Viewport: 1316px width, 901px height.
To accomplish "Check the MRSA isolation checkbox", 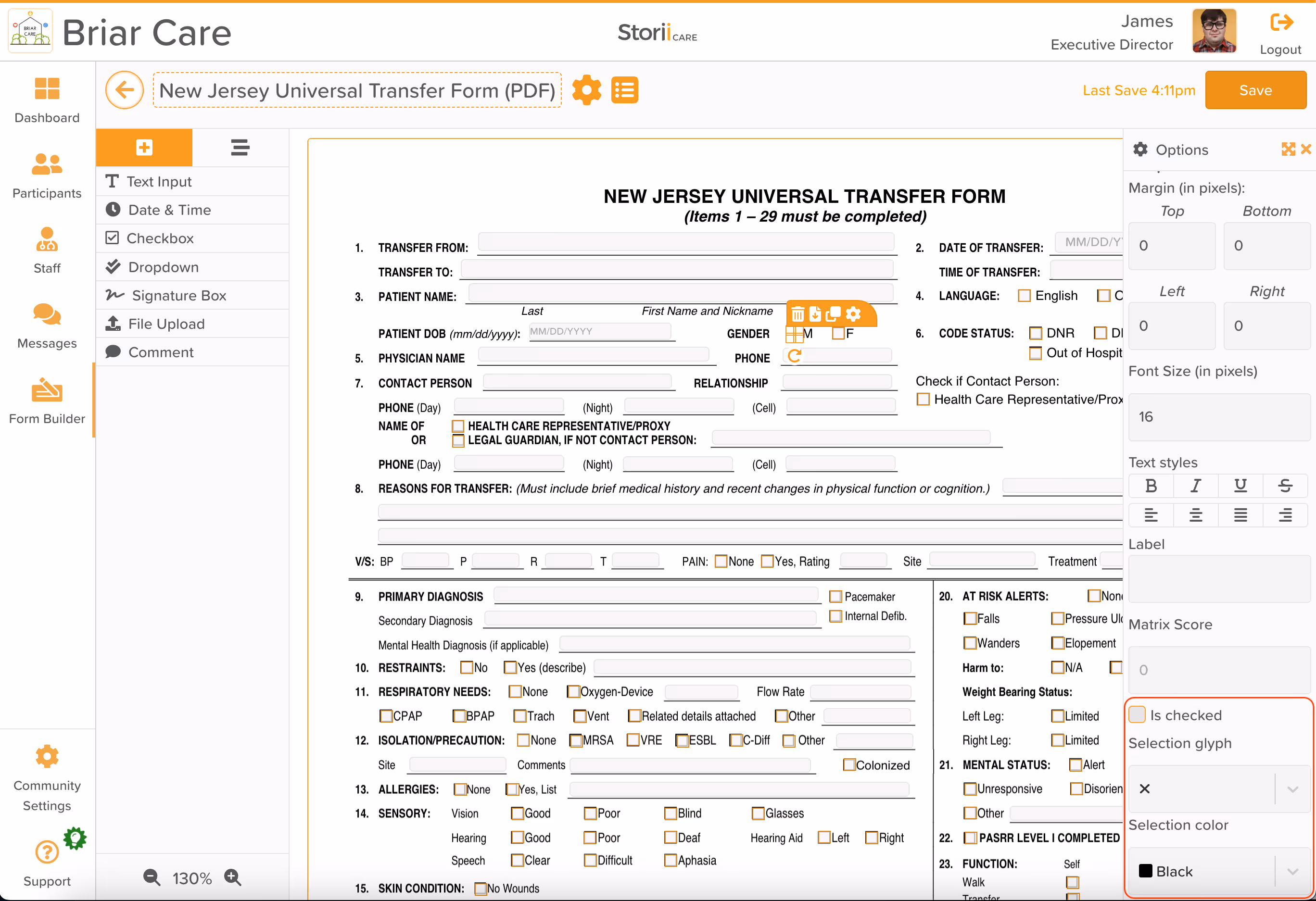I will [576, 740].
